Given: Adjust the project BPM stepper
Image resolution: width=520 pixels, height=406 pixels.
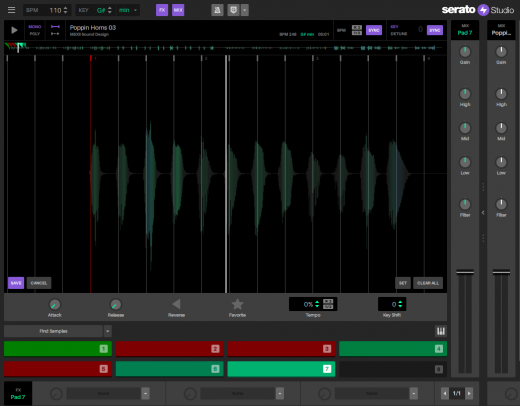Looking at the screenshot, I should (x=65, y=10).
